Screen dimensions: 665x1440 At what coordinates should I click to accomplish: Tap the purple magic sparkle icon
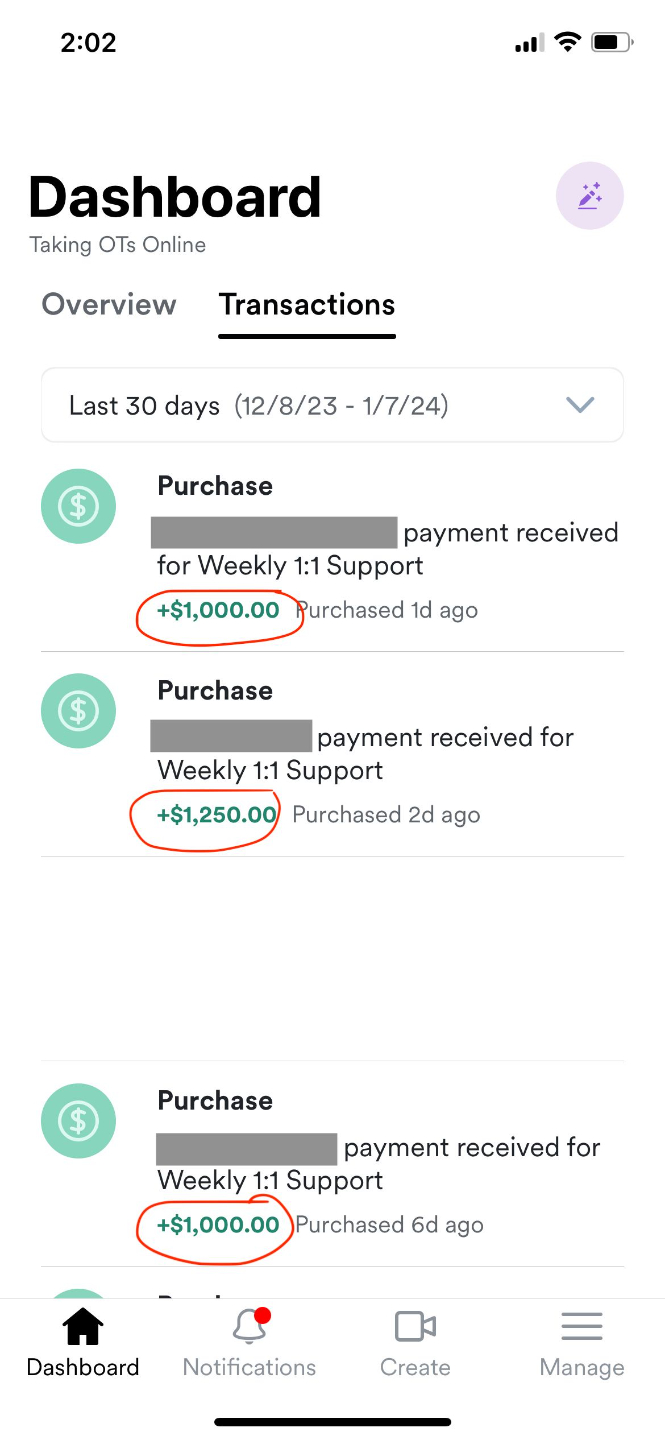click(x=590, y=196)
